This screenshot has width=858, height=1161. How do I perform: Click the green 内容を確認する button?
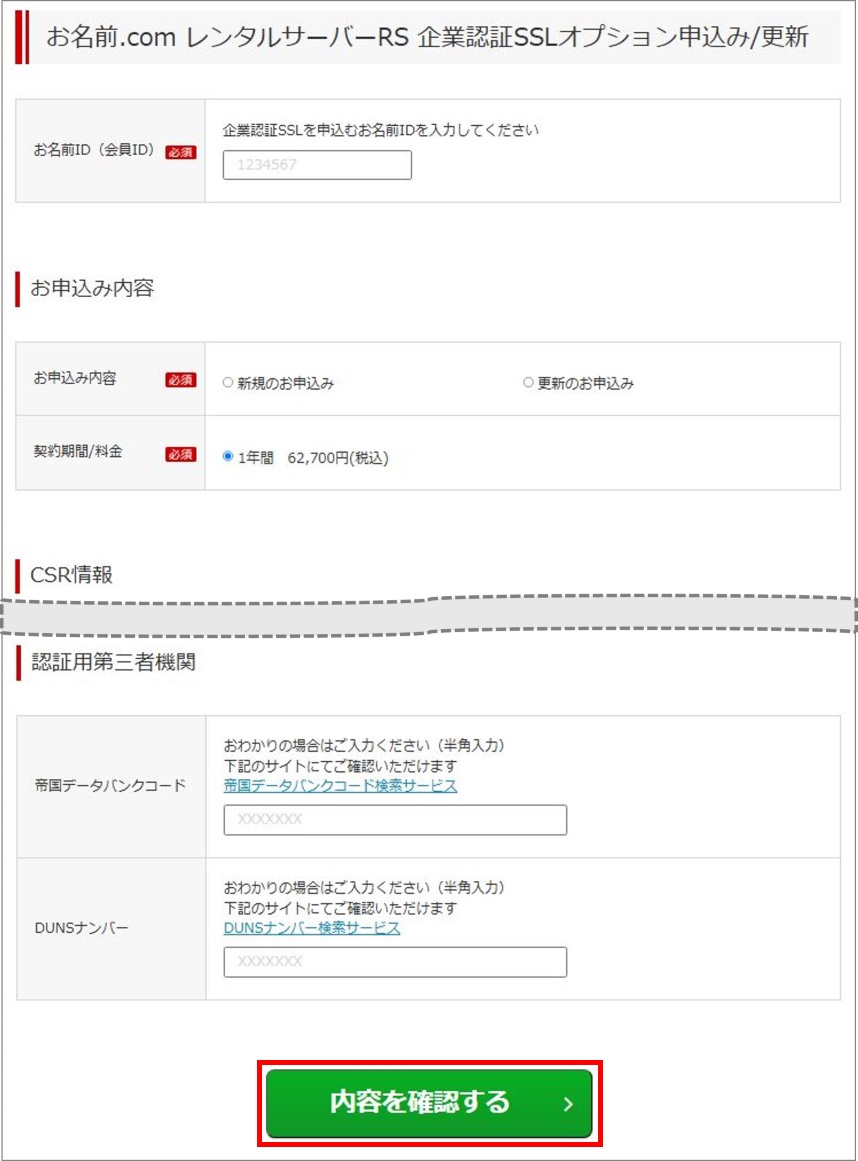429,1103
